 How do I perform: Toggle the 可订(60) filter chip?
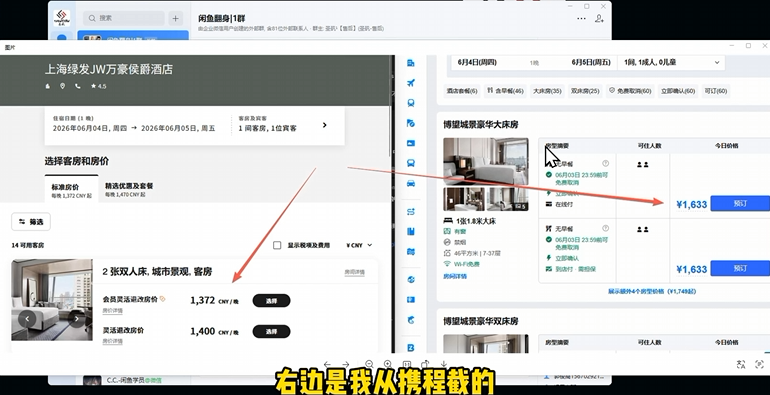point(715,91)
